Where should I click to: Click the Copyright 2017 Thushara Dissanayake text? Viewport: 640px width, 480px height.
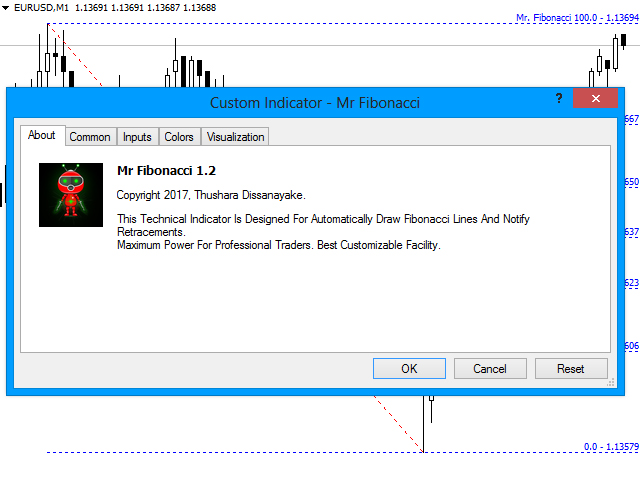point(211,195)
